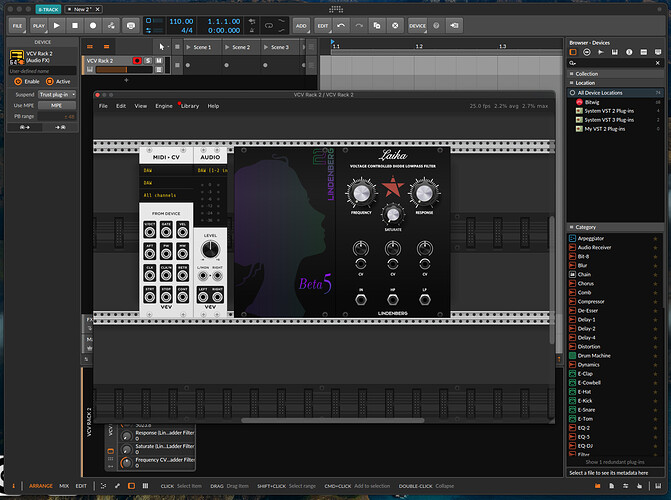Toggle the MPE button
Screen dimensions: 671x500
pos(57,105)
